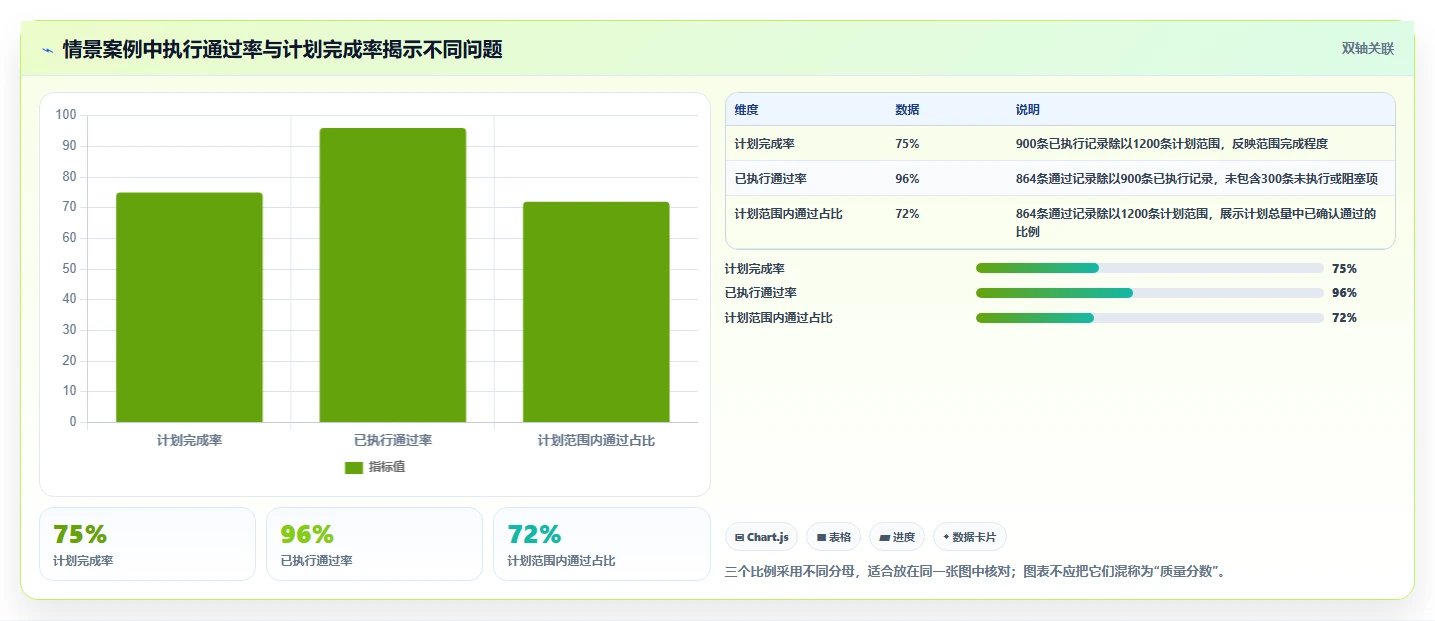Click description starting 864条通过记录除以900条
The height and width of the screenshot is (621, 1435).
[x=1196, y=179]
